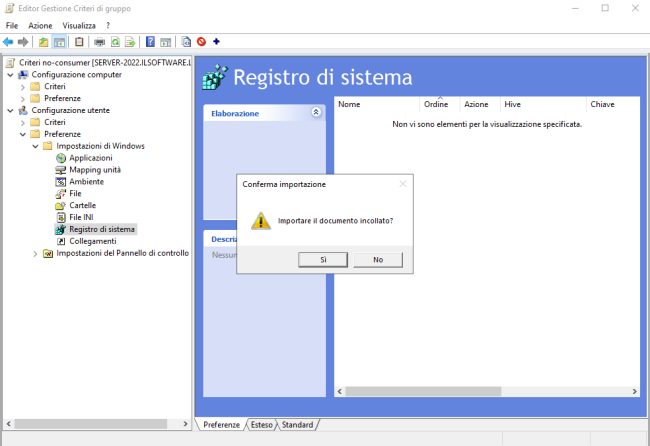
Task: Click No in Conferma importazione dialog
Action: [378, 259]
